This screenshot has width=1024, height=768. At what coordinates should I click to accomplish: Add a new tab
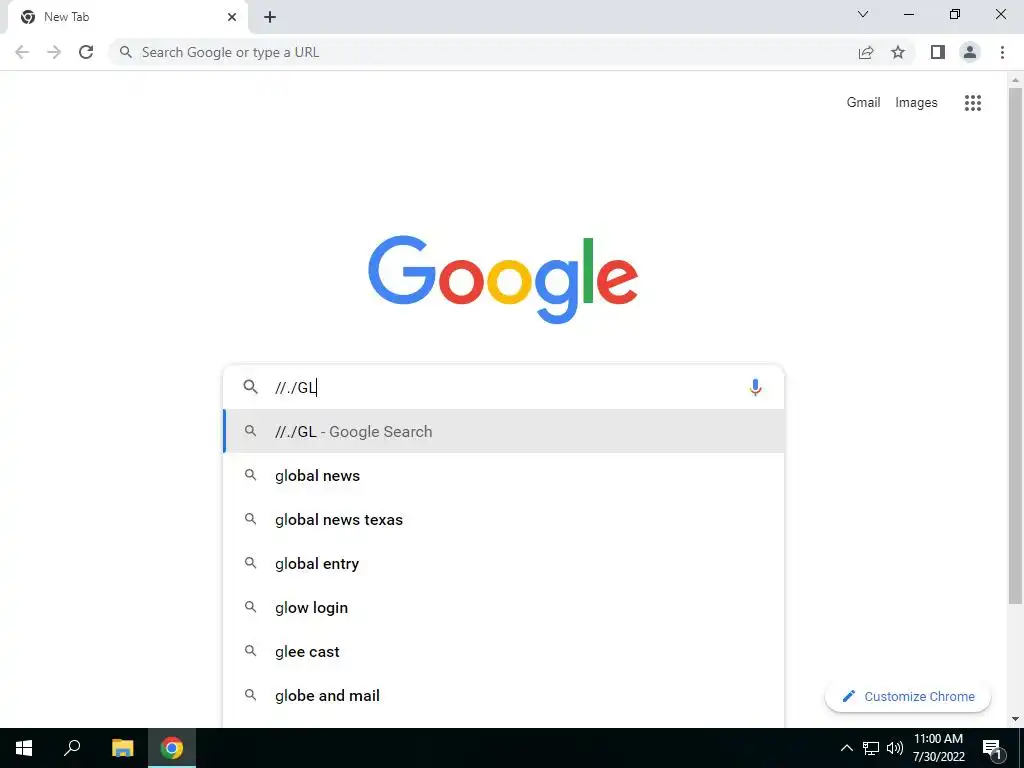click(270, 17)
